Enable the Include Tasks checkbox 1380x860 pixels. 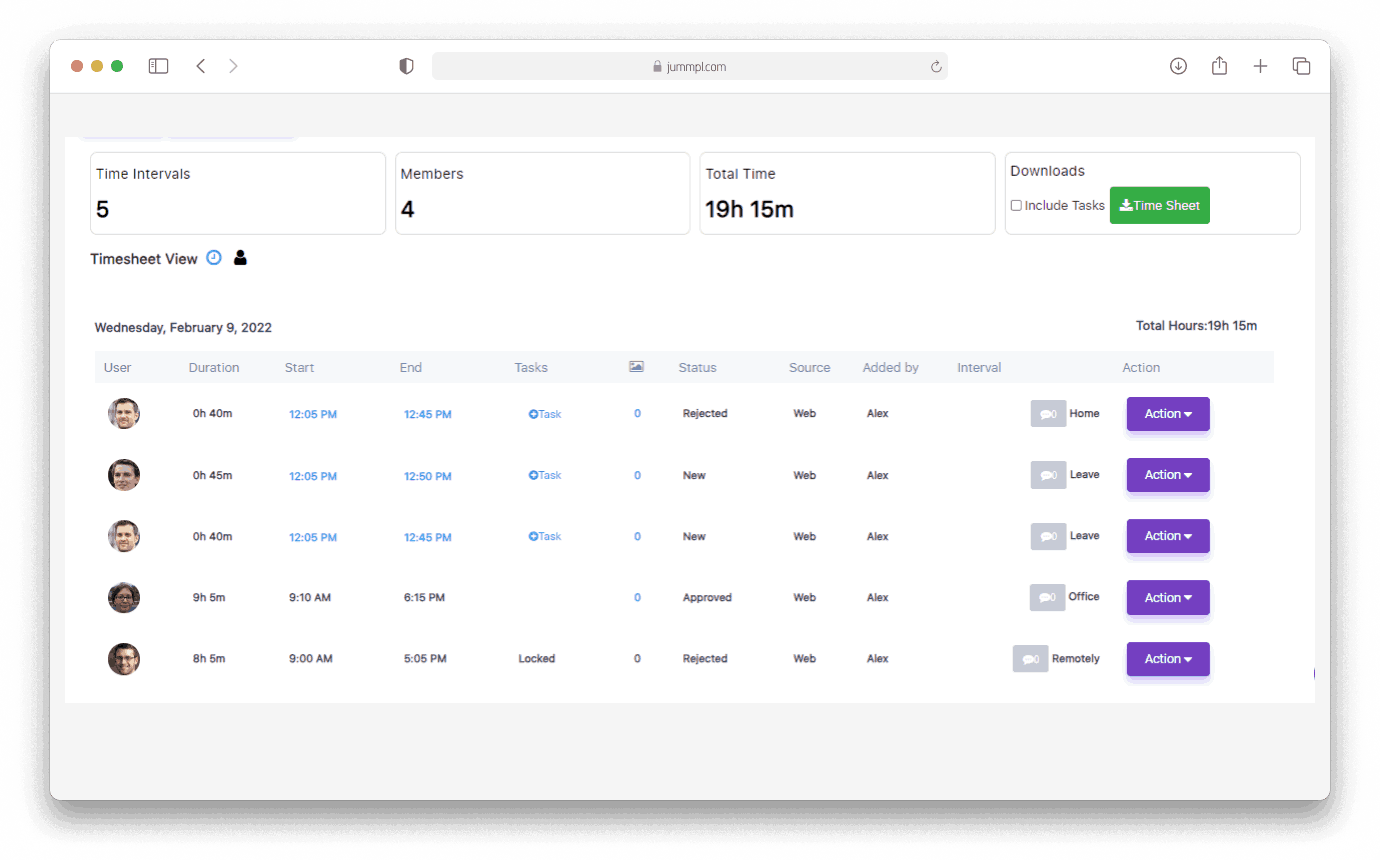coord(1016,205)
